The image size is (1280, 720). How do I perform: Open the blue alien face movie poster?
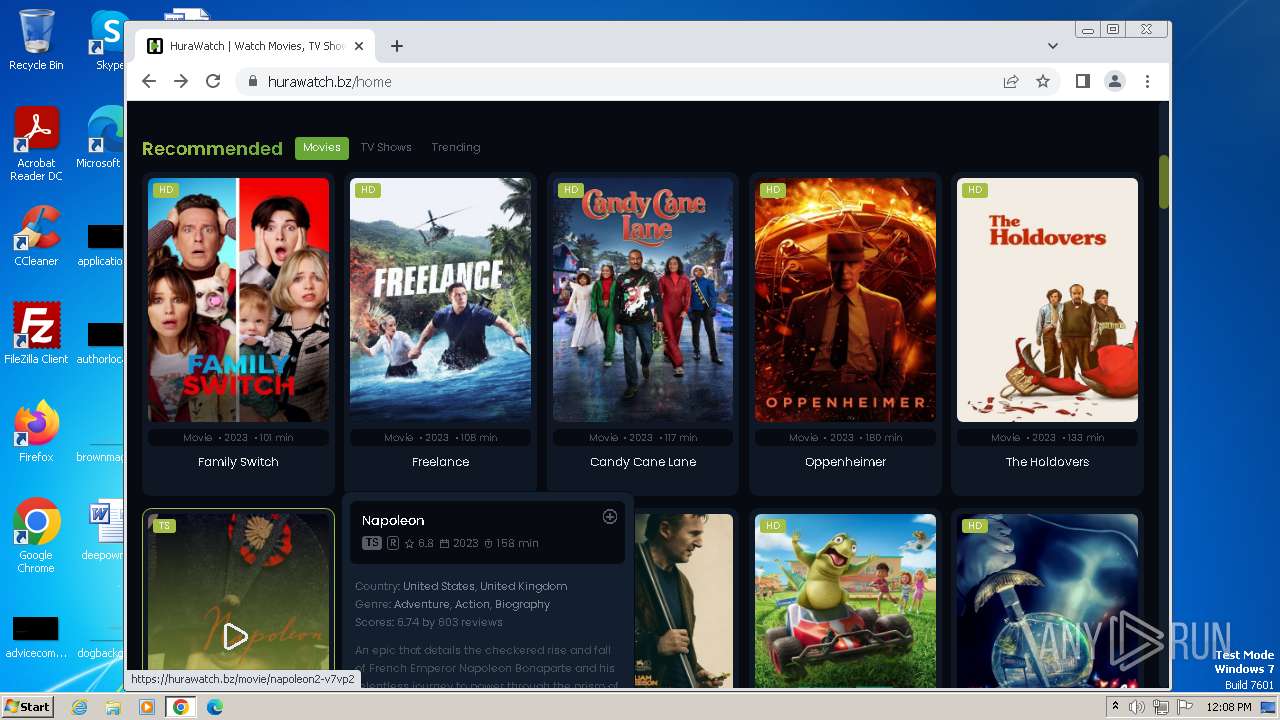(1047, 601)
